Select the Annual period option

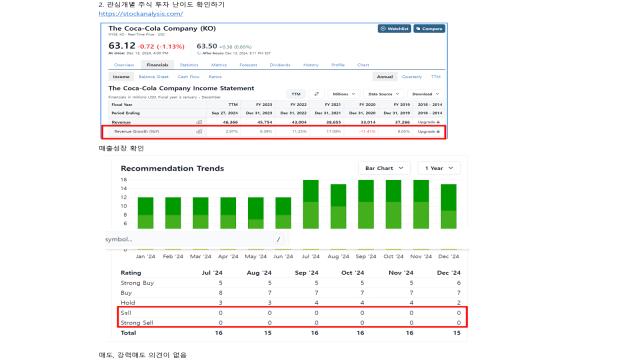(384, 77)
